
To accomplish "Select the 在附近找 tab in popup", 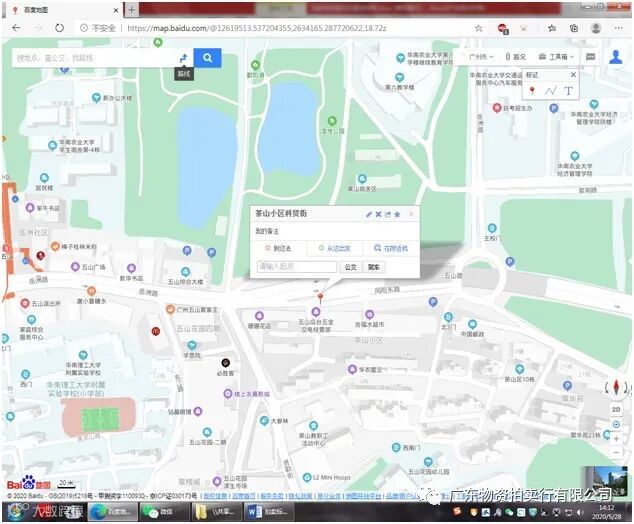I will [391, 248].
